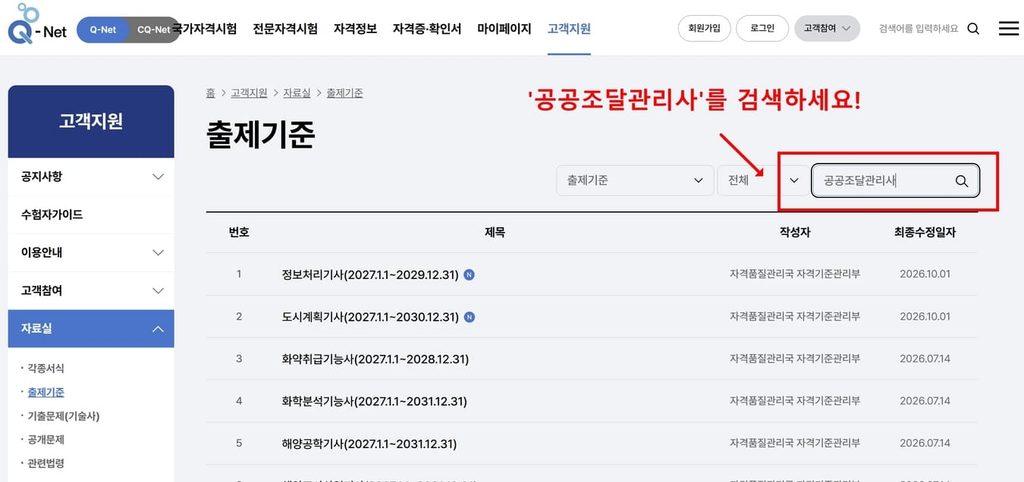
Task: Click the 번호 column header
Action: 239,233
